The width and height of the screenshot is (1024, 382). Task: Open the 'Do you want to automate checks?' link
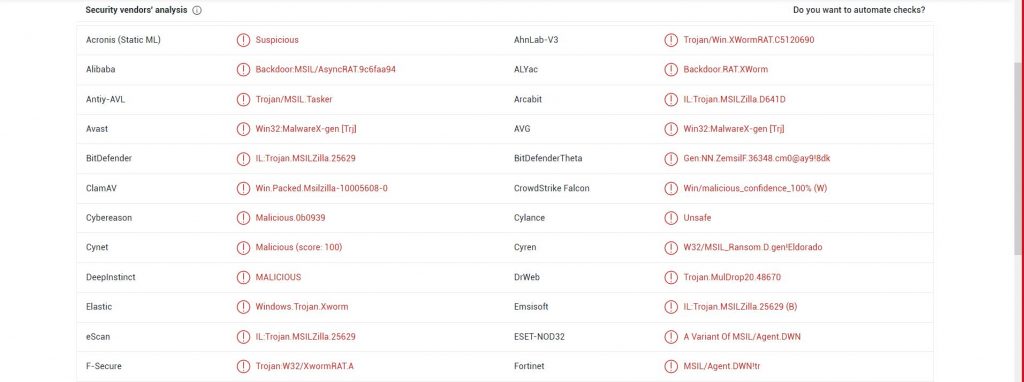(x=859, y=10)
